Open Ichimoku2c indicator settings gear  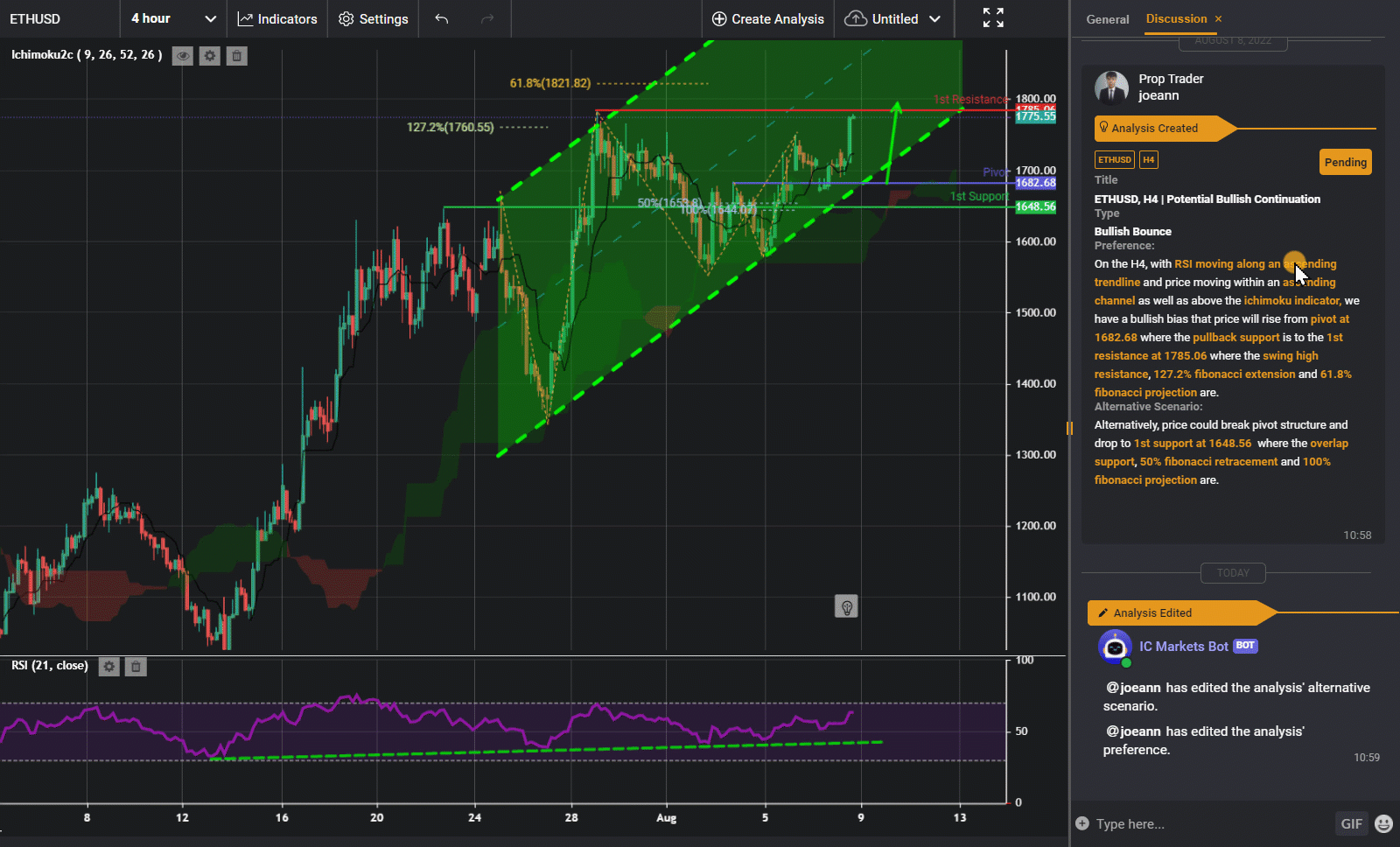(210, 56)
